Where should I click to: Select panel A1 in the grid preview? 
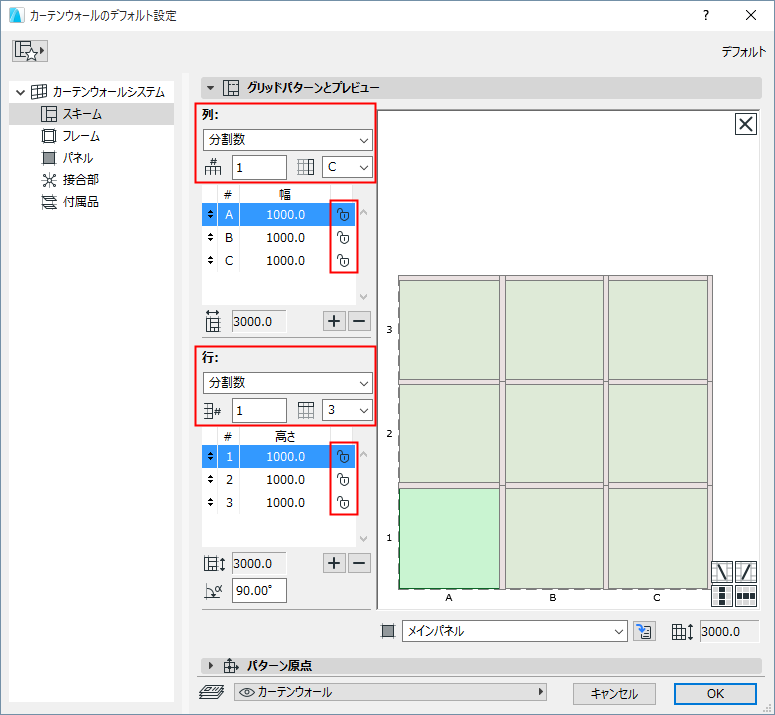449,538
